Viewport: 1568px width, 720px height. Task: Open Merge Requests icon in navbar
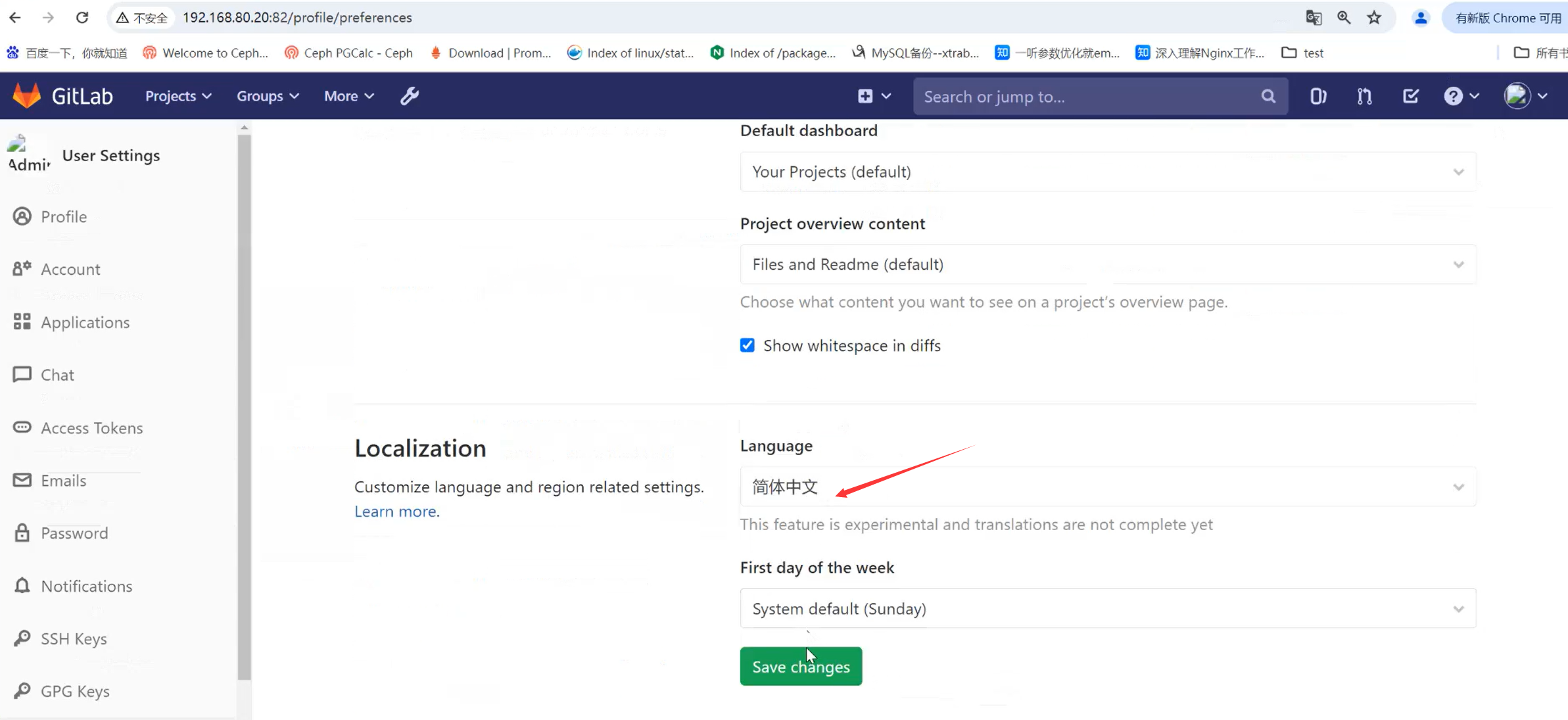[x=1364, y=96]
